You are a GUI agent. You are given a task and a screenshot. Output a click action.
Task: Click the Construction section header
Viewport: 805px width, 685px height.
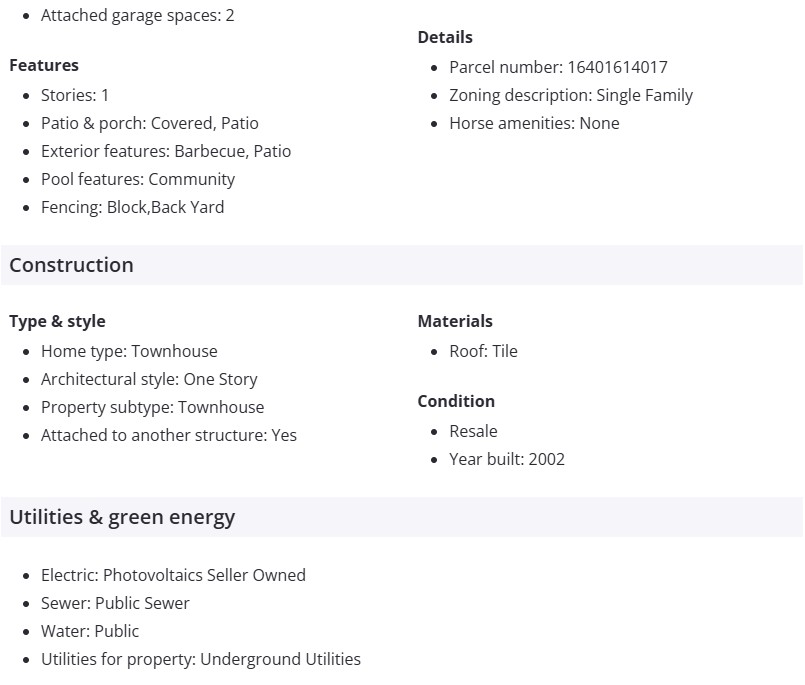[71, 265]
